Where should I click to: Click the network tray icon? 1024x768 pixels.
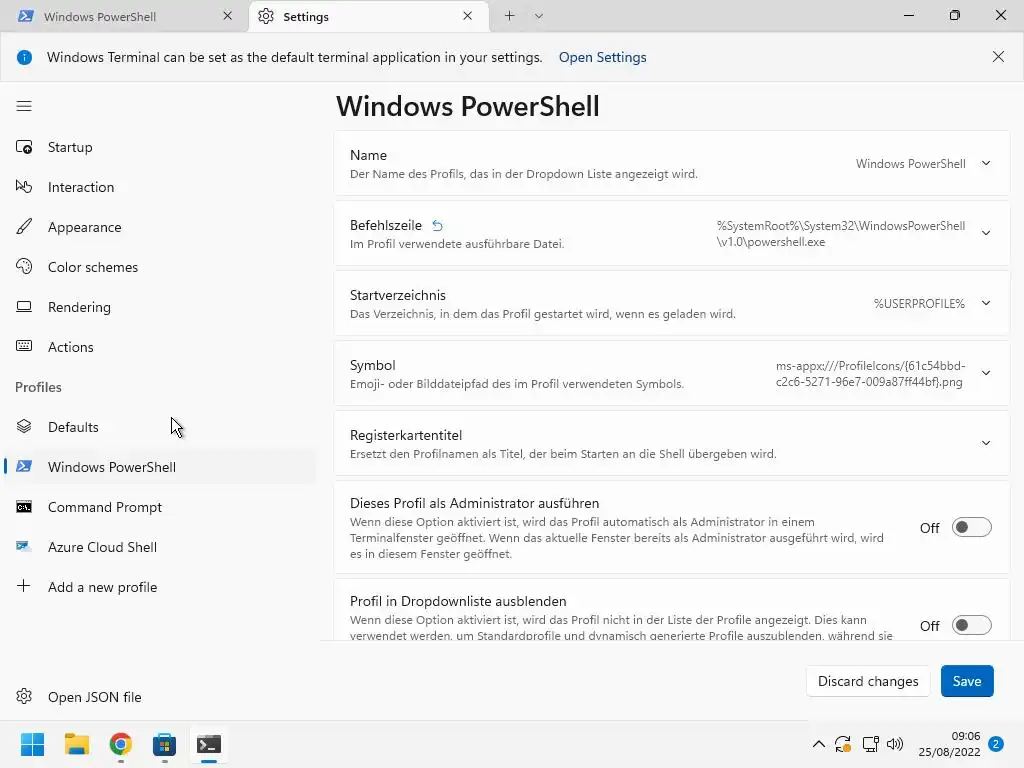[870, 744]
